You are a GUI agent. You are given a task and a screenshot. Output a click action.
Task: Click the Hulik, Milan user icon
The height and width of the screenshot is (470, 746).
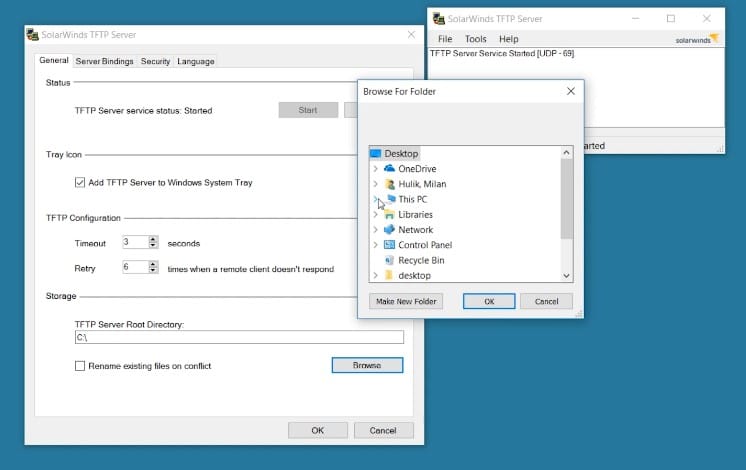click(390, 184)
